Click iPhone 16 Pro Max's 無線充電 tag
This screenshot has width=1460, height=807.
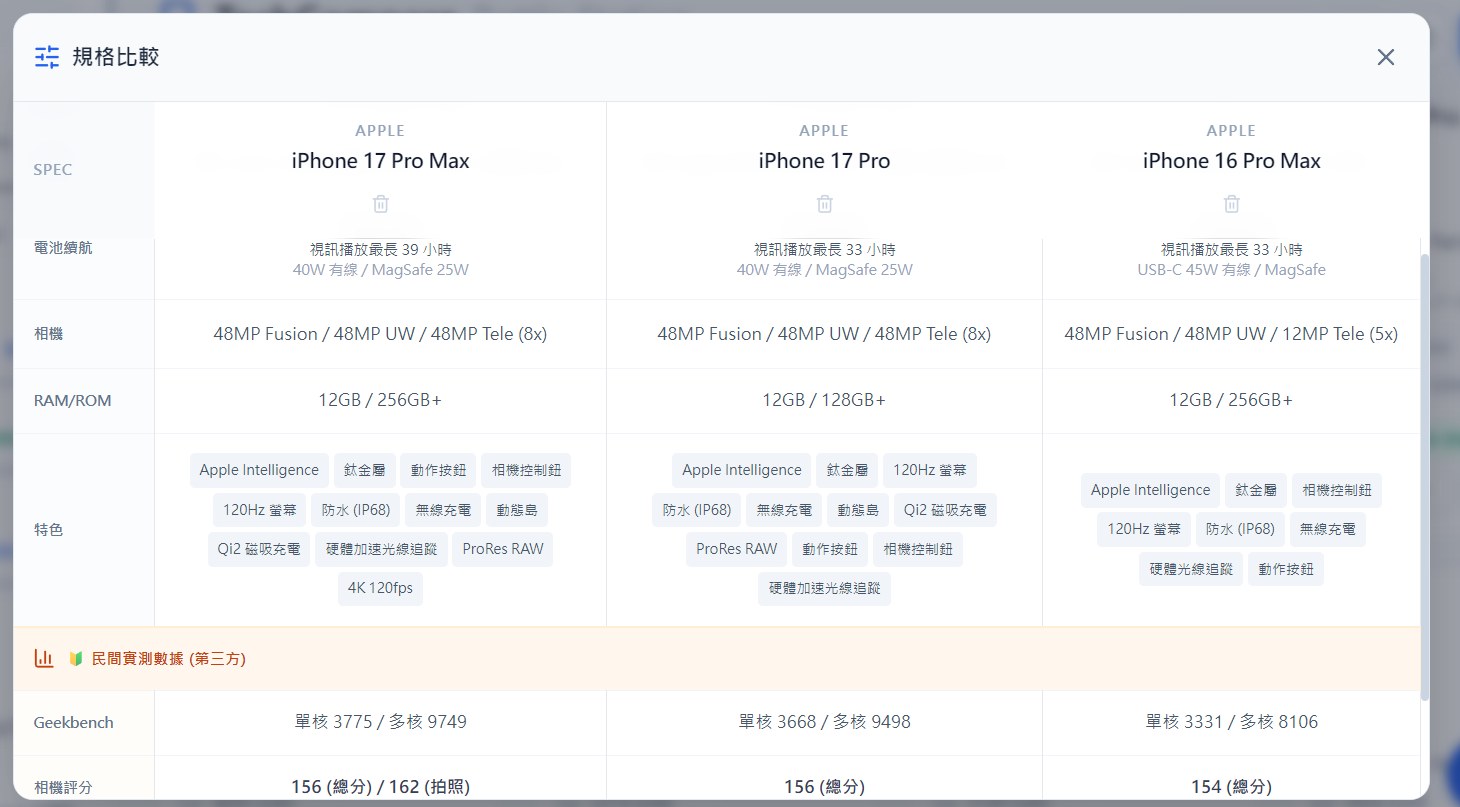coord(1327,529)
